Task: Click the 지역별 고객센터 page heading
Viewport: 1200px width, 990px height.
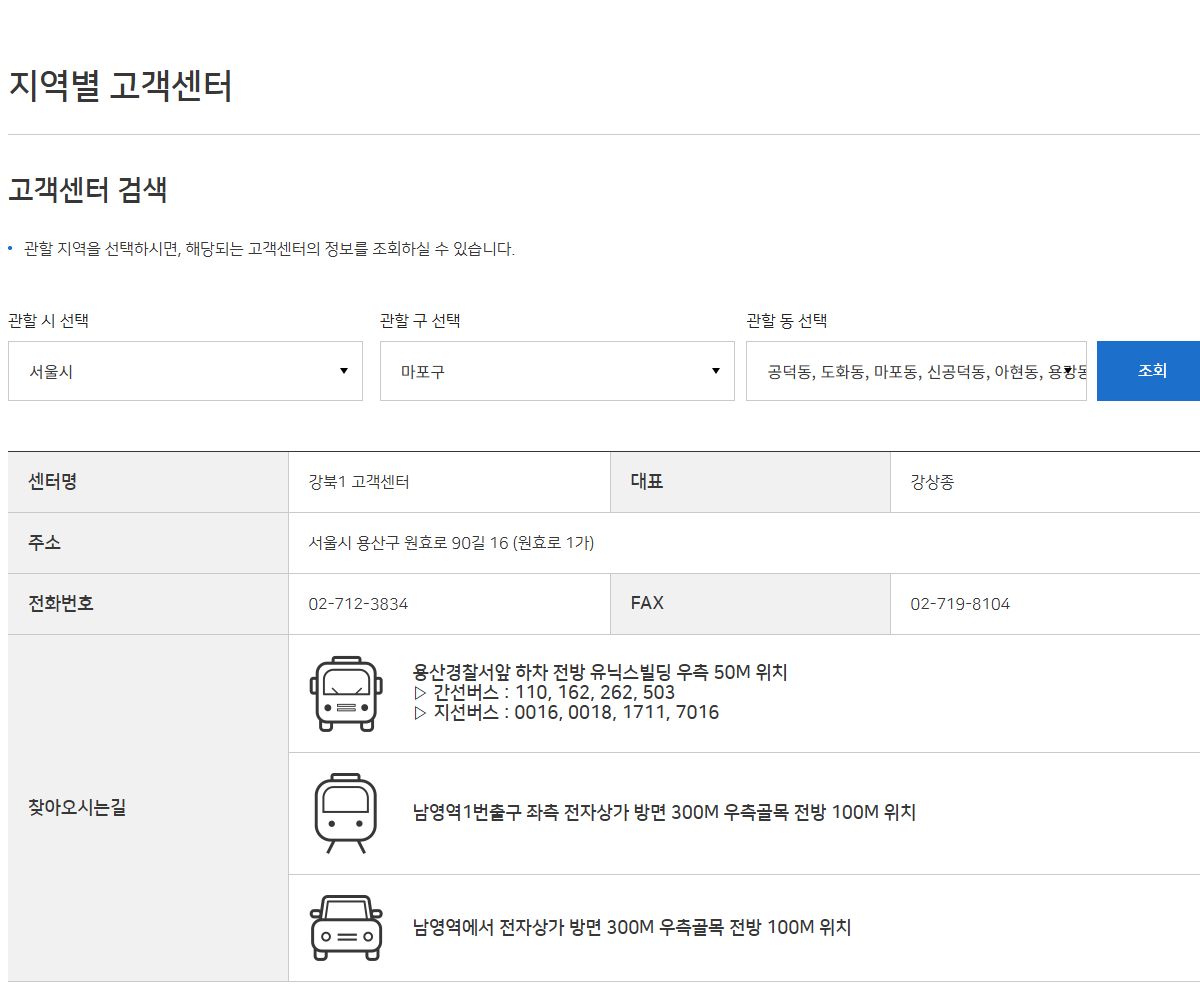Action: pos(120,86)
